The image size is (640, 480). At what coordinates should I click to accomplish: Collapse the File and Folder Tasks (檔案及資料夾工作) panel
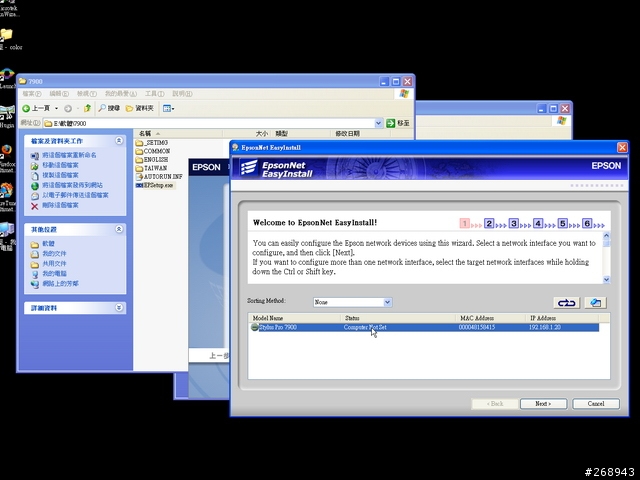click(119, 141)
